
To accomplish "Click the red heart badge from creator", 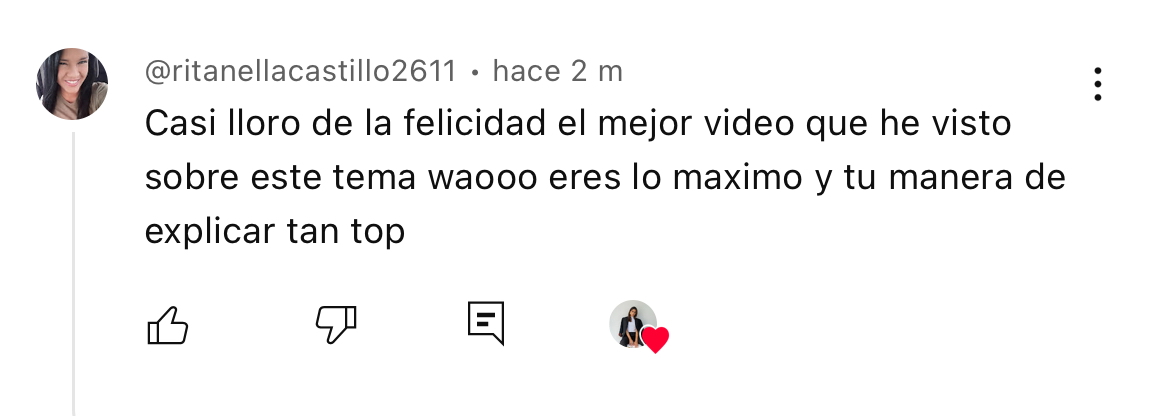I will (655, 340).
